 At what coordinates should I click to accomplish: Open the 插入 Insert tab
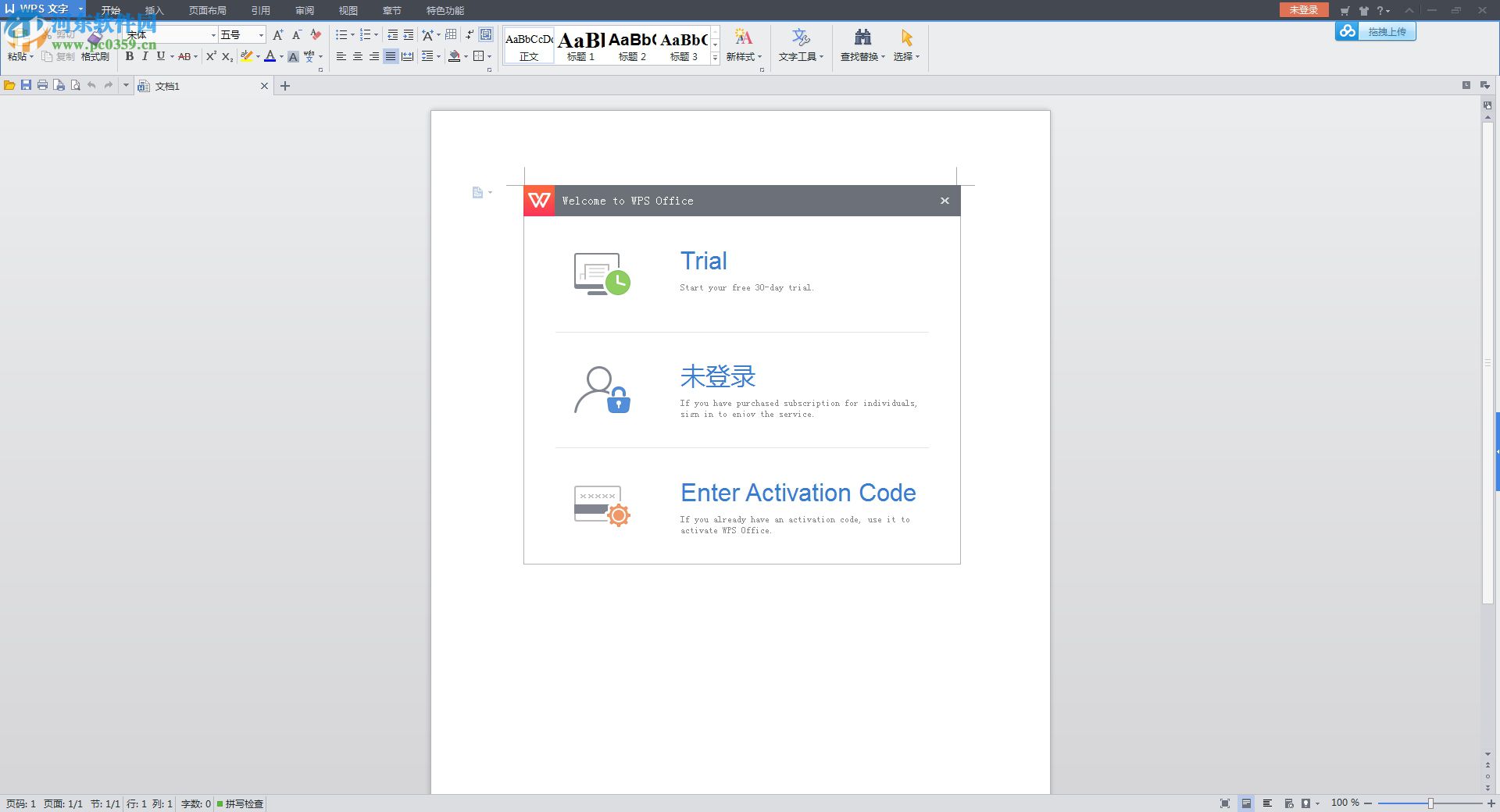[155, 10]
